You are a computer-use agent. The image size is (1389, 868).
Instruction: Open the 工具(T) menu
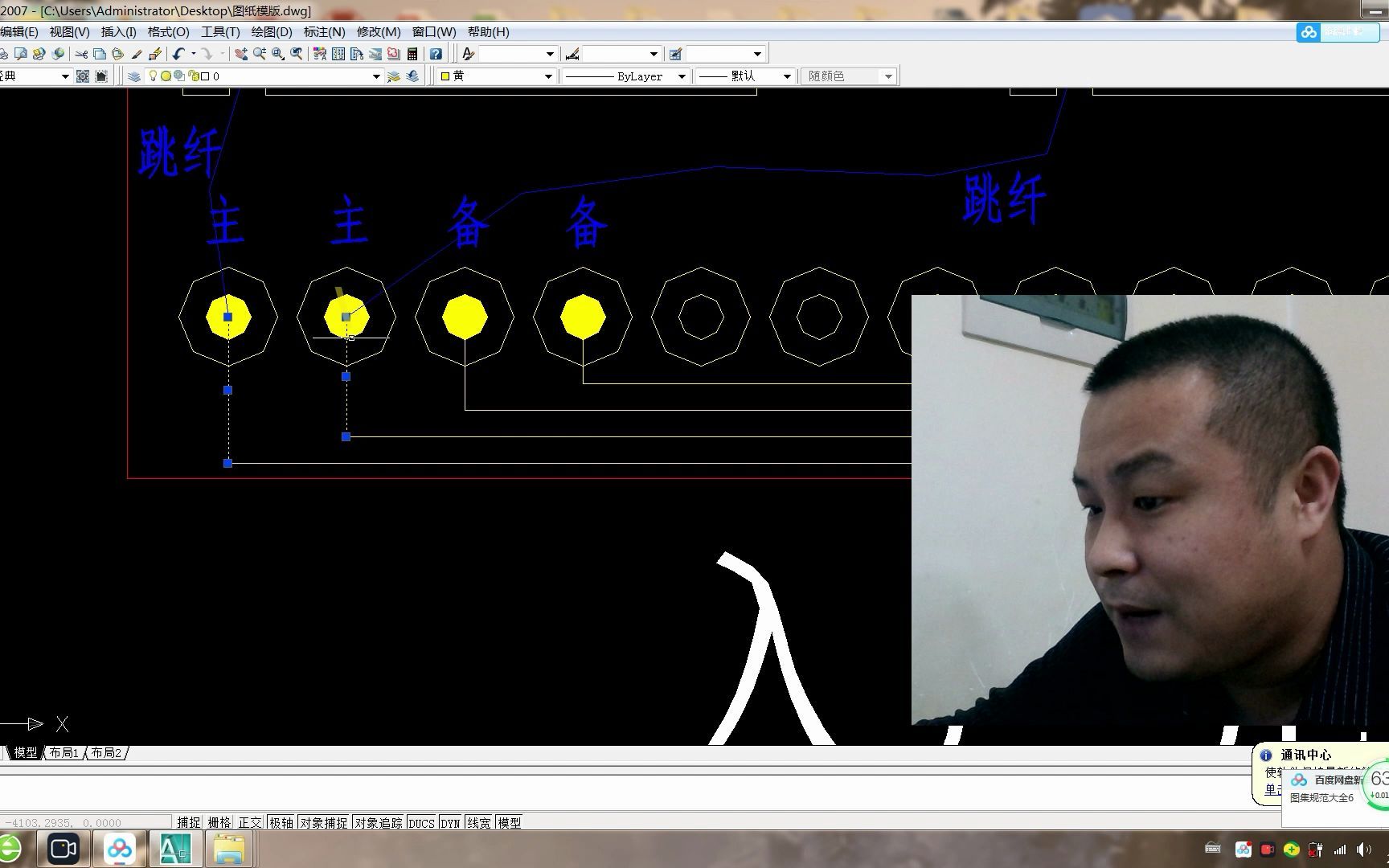pos(220,32)
